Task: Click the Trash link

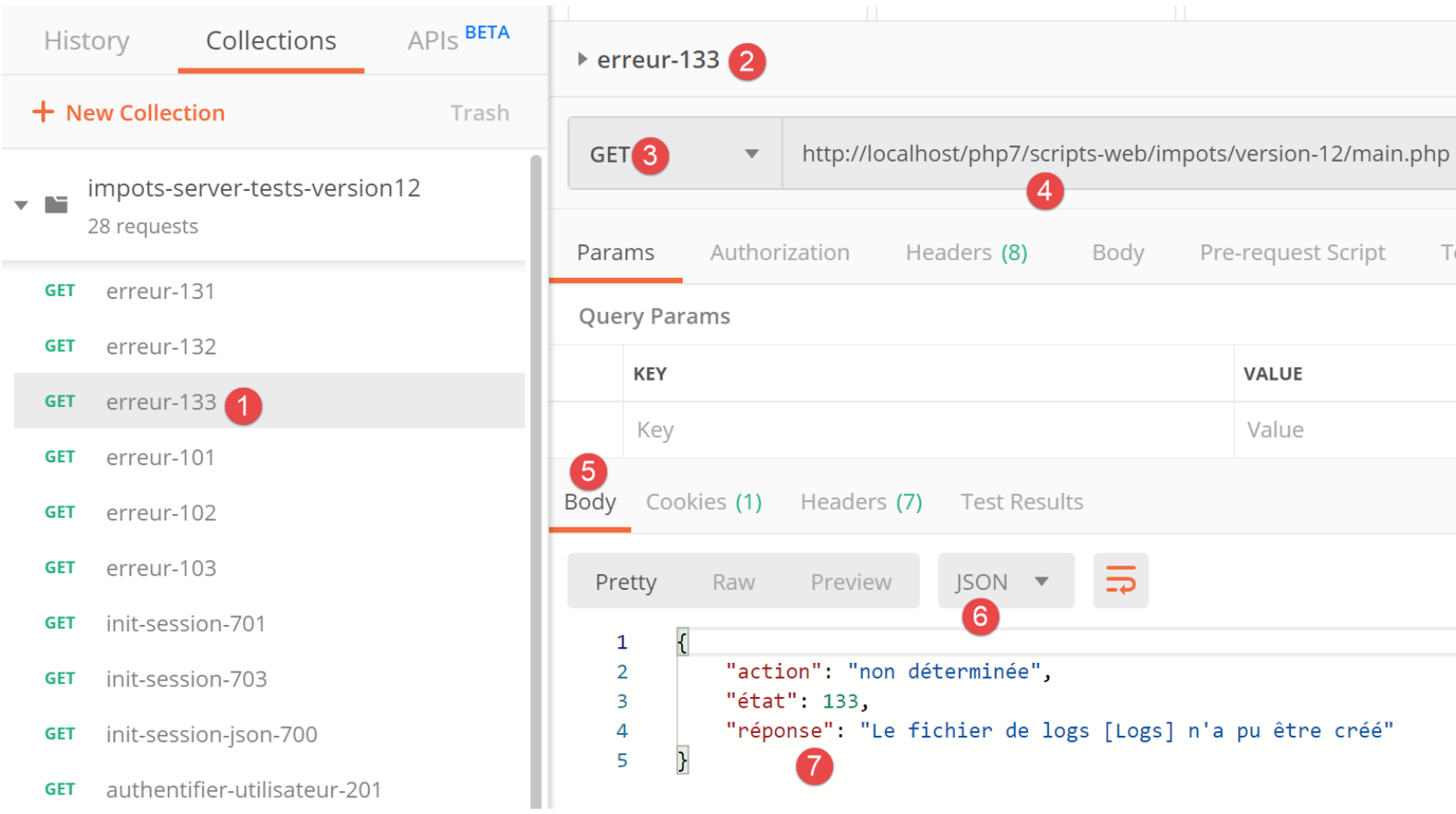Action: pos(479,113)
